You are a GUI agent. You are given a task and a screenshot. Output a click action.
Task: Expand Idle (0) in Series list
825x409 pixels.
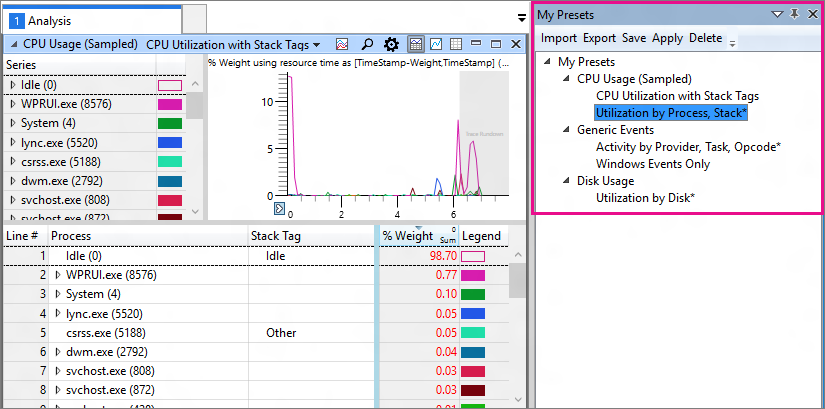click(13, 85)
